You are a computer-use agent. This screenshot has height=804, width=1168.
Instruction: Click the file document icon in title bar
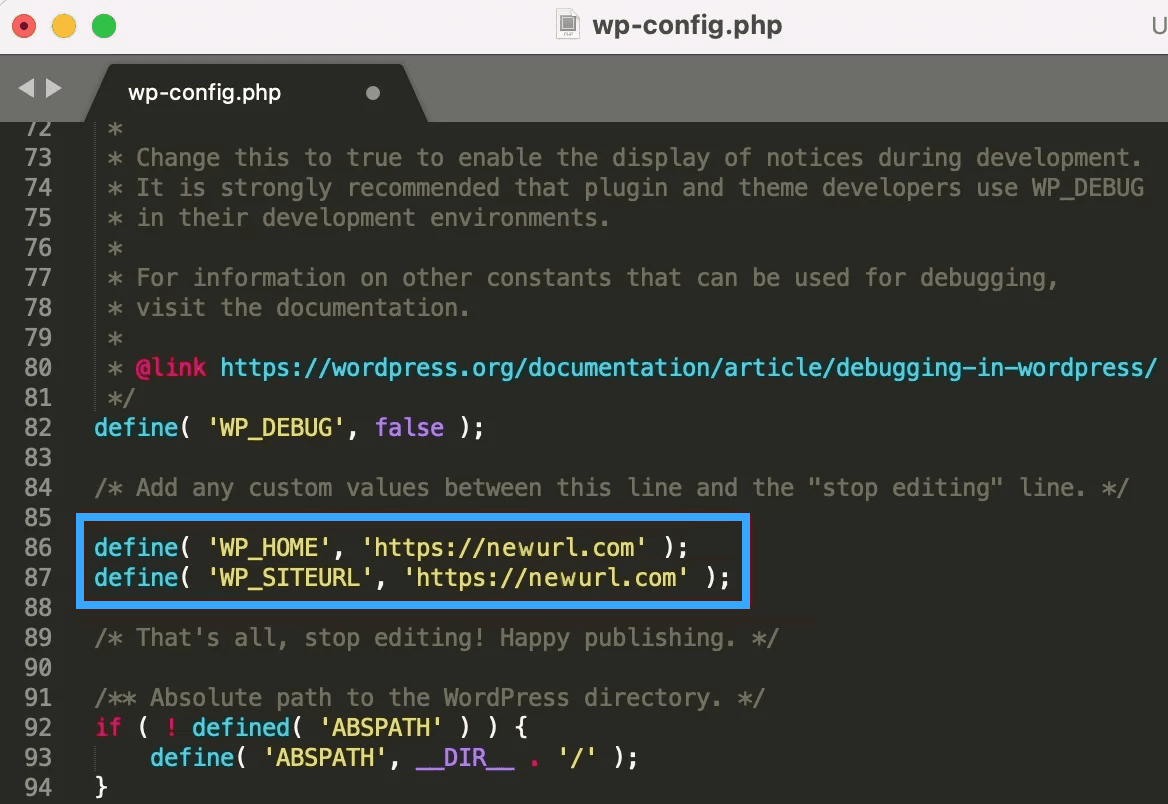click(x=568, y=25)
